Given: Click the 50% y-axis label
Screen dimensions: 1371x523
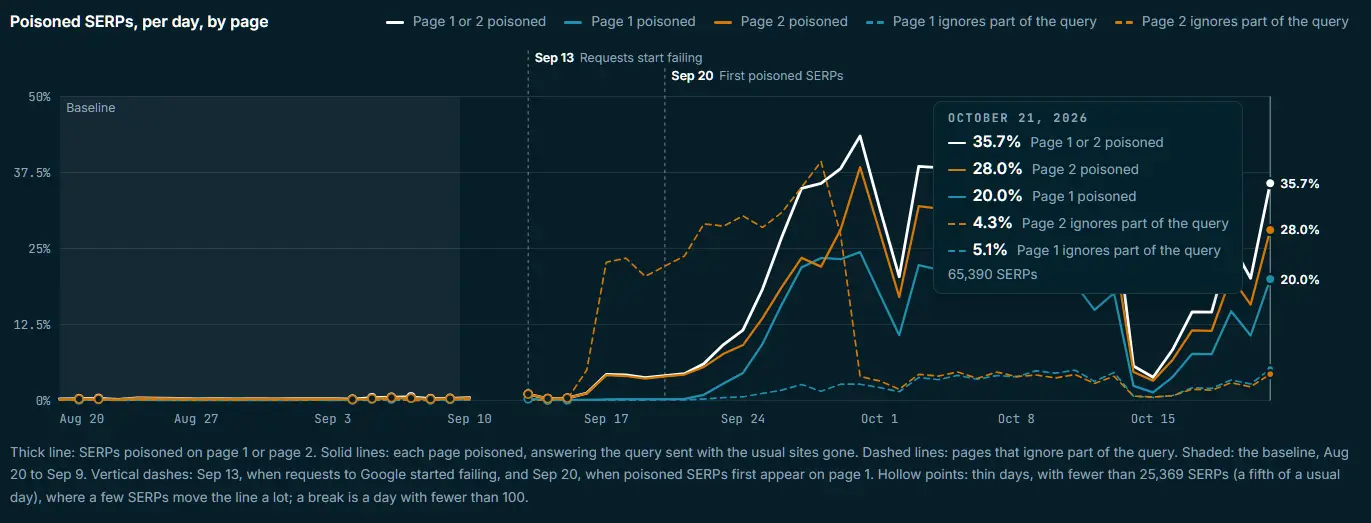Looking at the screenshot, I should click(x=39, y=97).
